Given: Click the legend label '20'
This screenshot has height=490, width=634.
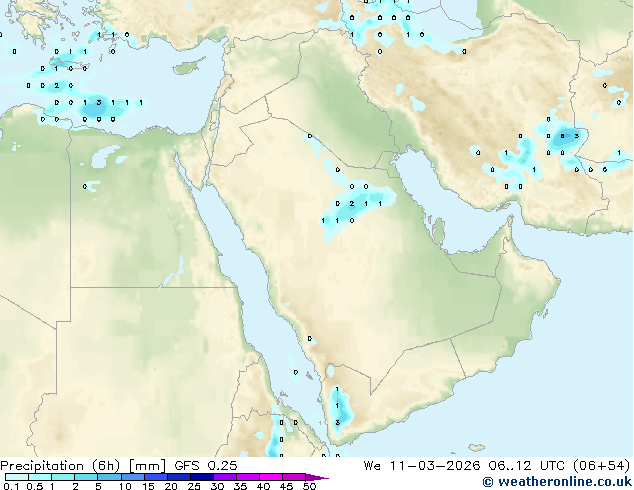Looking at the screenshot, I should click(x=171, y=486).
